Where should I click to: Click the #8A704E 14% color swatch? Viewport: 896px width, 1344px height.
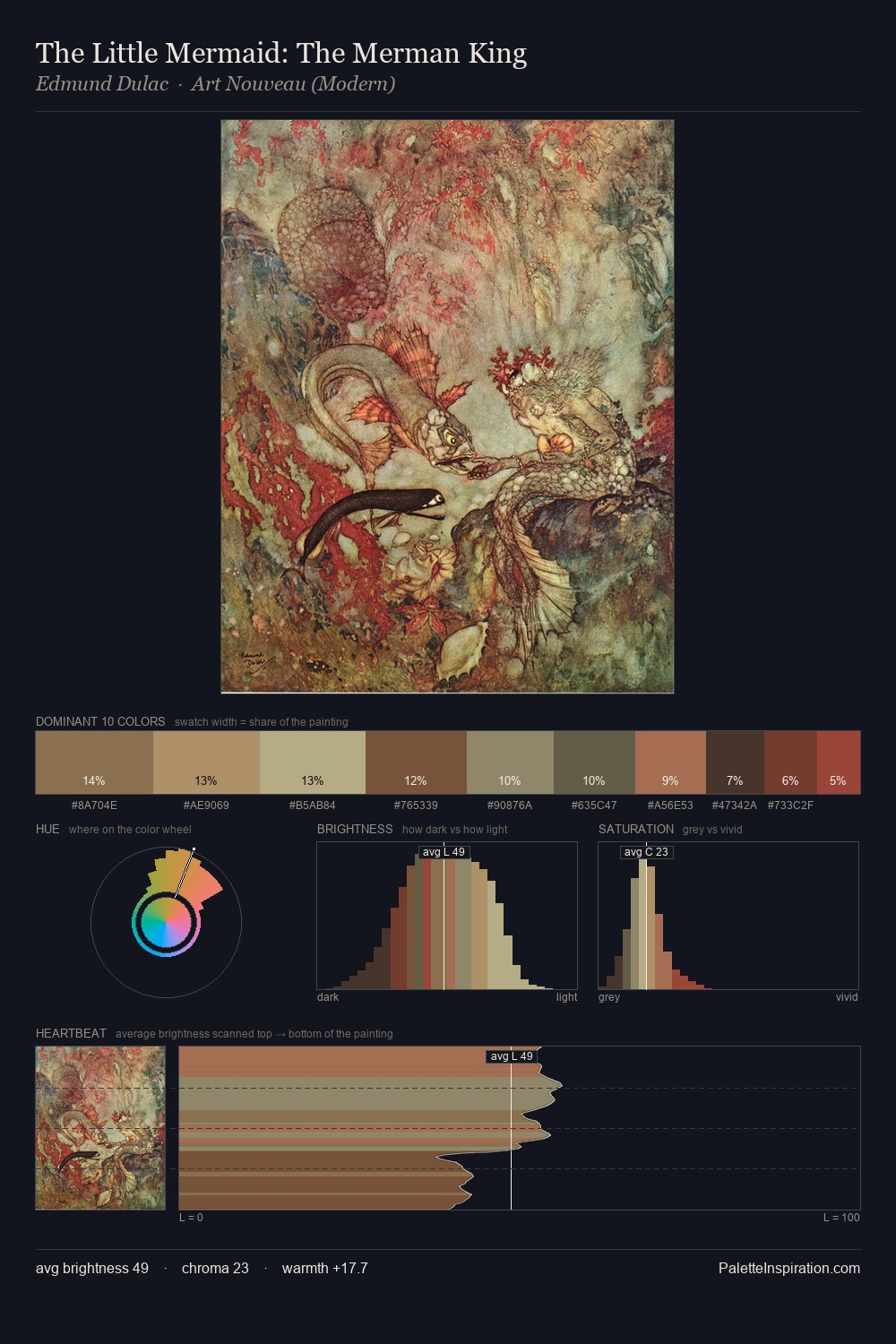click(94, 762)
